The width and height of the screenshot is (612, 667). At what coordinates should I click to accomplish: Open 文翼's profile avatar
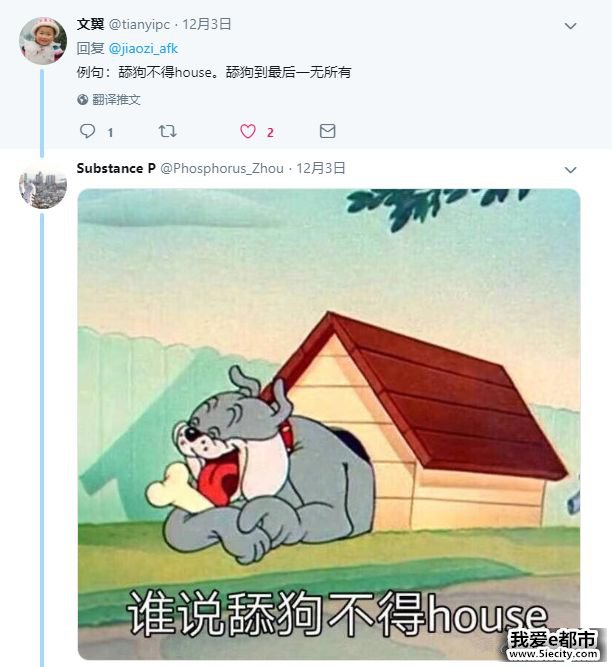coord(43,41)
